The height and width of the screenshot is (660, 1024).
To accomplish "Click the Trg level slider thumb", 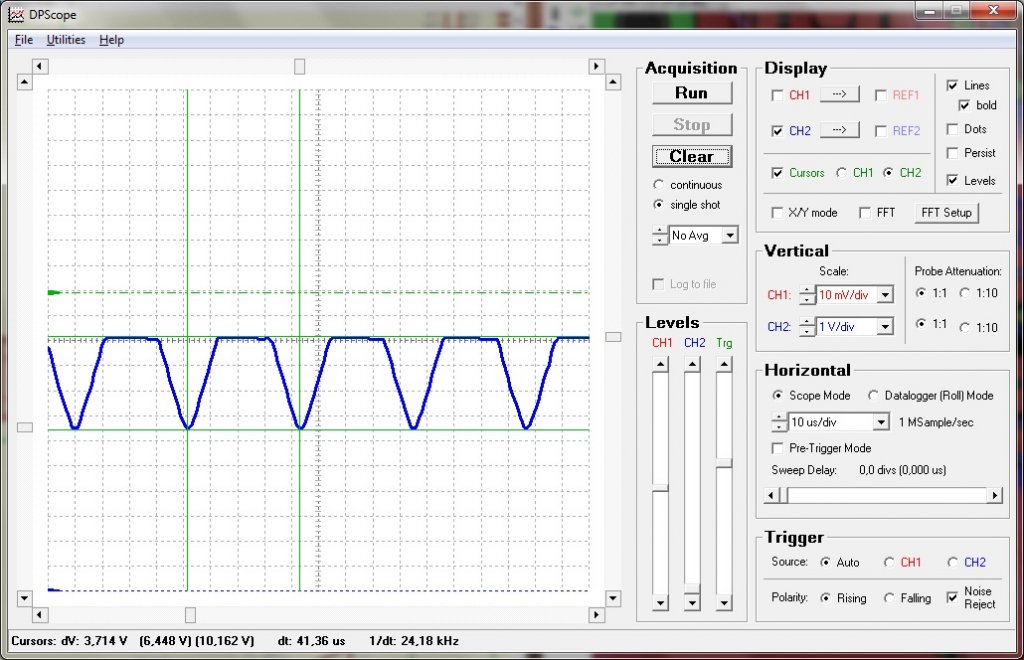I will coord(724,463).
